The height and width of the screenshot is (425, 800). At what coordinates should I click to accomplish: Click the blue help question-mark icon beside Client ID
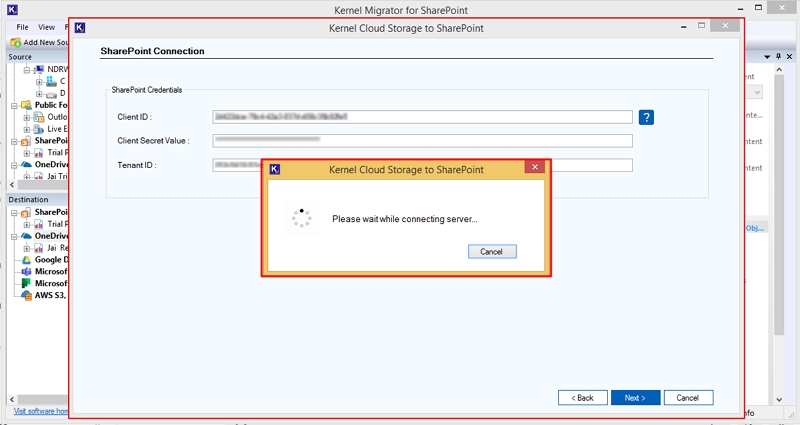point(646,117)
